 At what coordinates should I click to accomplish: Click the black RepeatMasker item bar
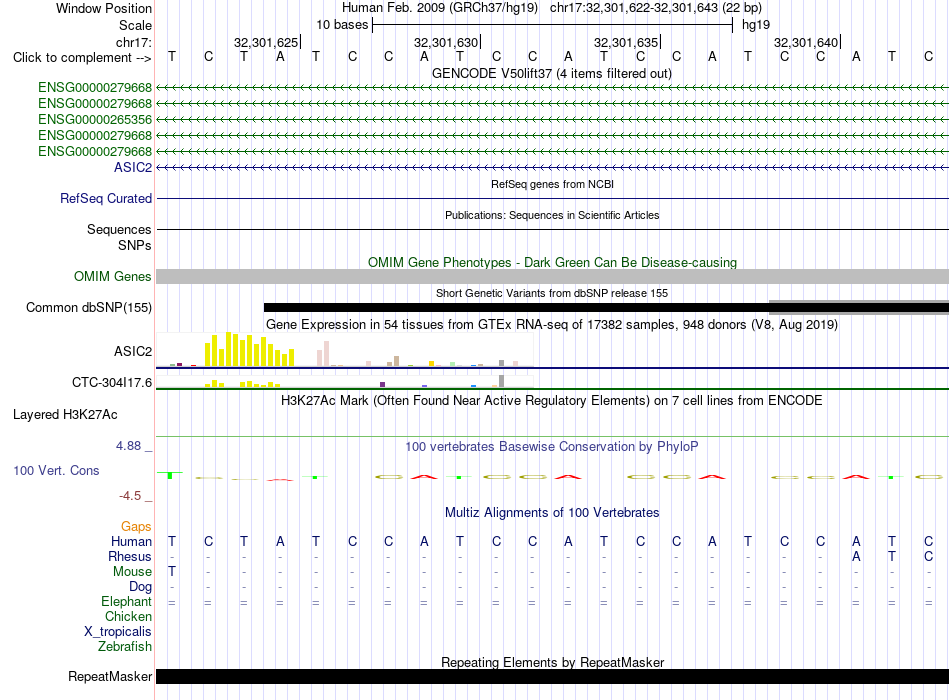click(552, 676)
